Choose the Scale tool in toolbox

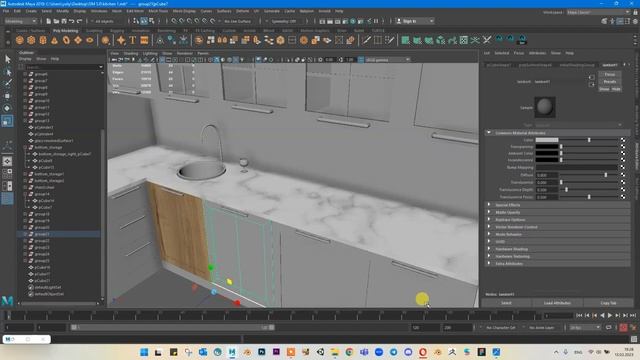pos(7,121)
